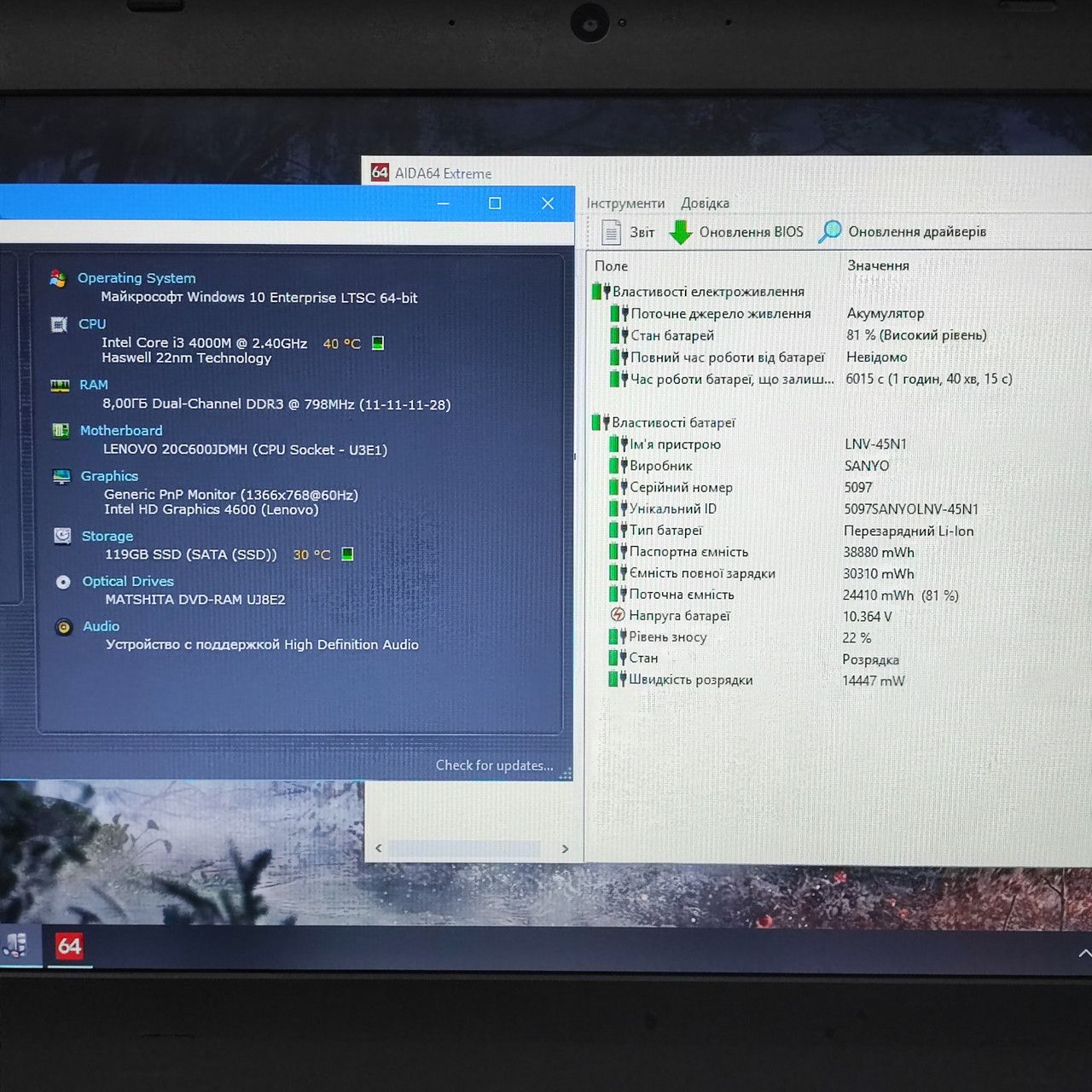Click the Operating System Windows flag icon in Speccy
The width and height of the screenshot is (1092, 1092).
58,278
